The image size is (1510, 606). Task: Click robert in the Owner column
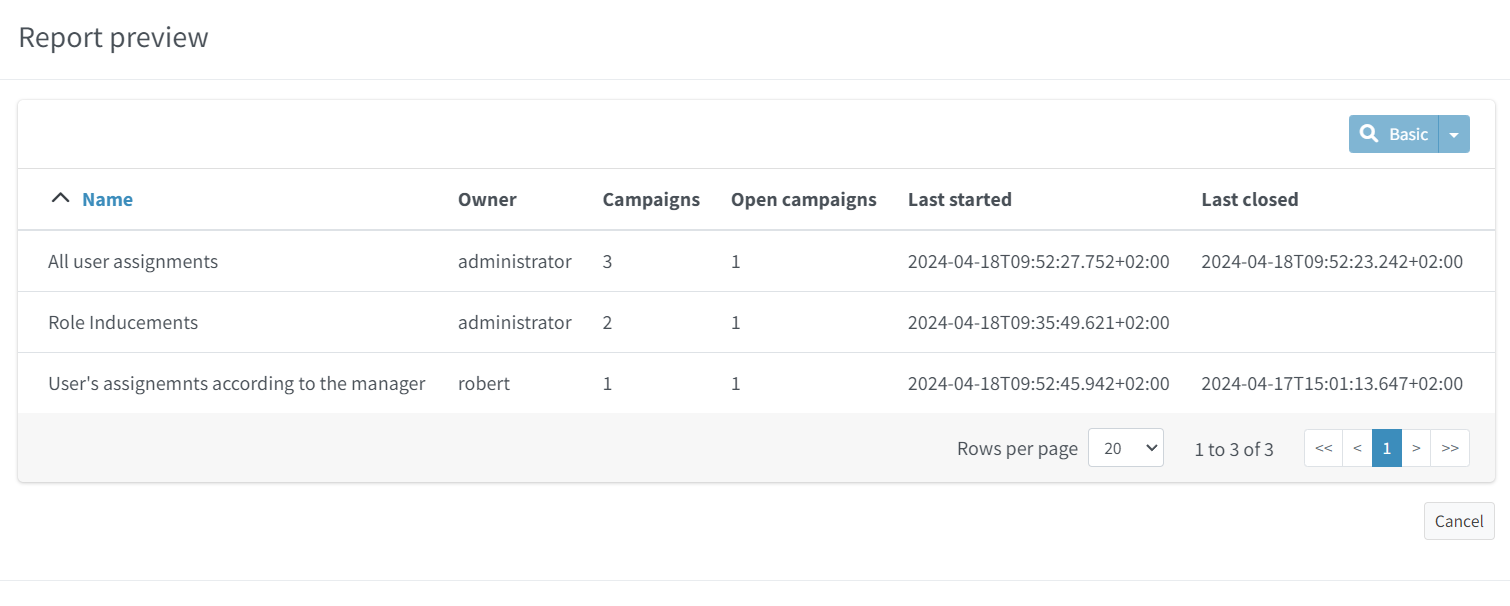484,384
